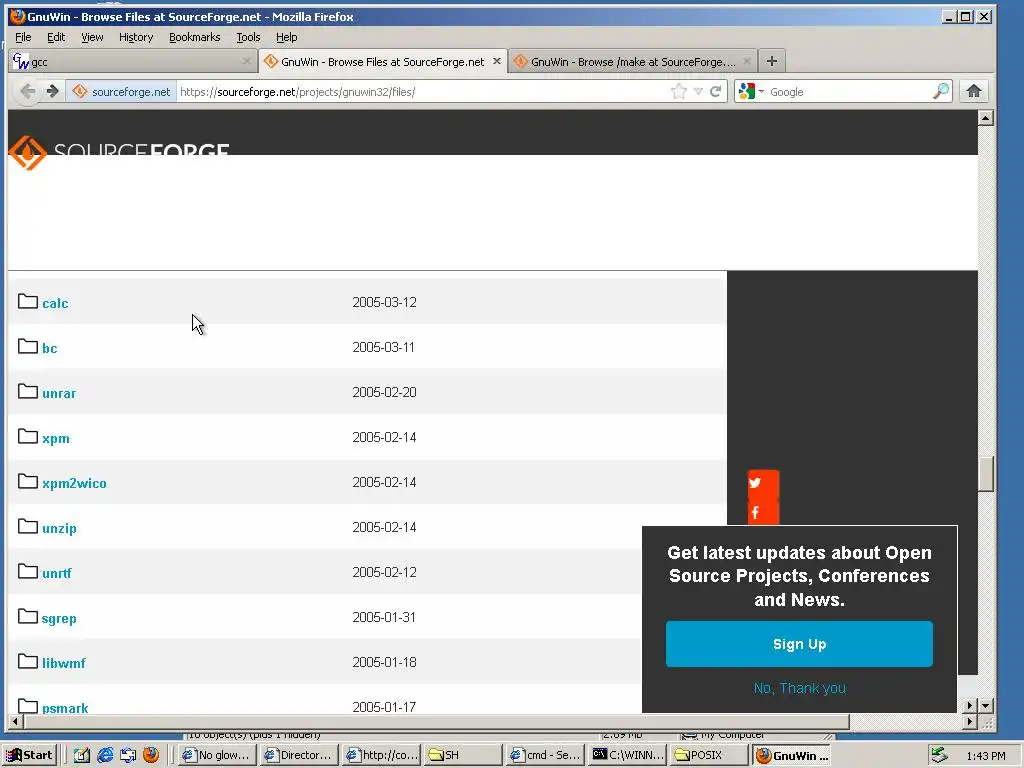Open the bc folder link
The width and height of the screenshot is (1024, 768).
(x=50, y=348)
